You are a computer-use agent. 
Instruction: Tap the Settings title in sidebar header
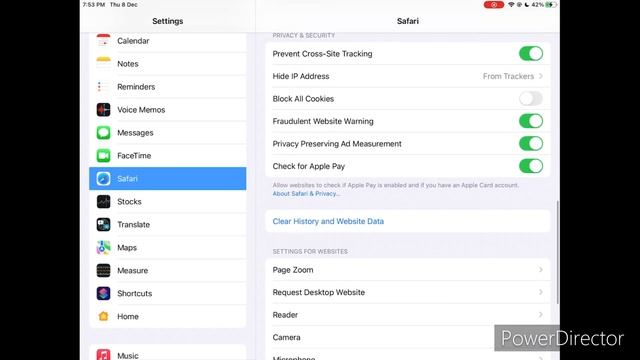click(168, 21)
